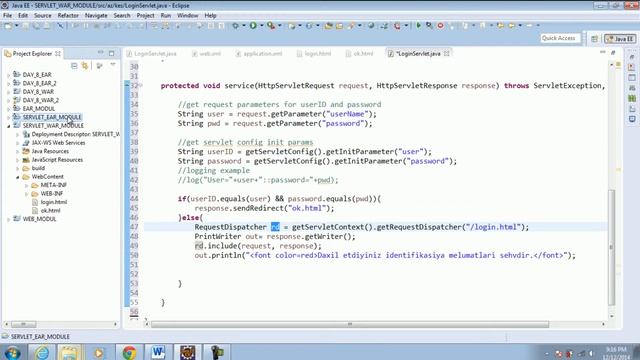Collapse the WebContent folder

click(x=18, y=177)
